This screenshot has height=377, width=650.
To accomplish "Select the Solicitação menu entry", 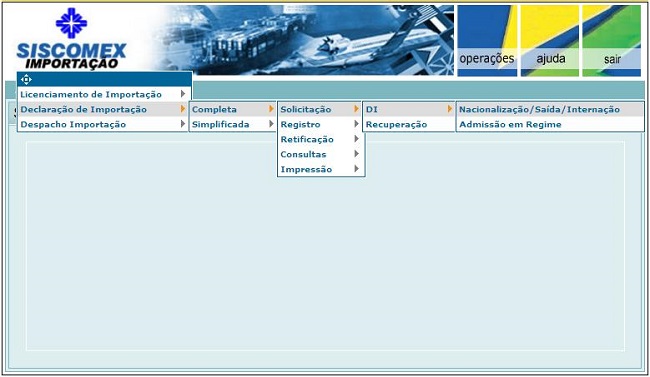I will (321, 109).
